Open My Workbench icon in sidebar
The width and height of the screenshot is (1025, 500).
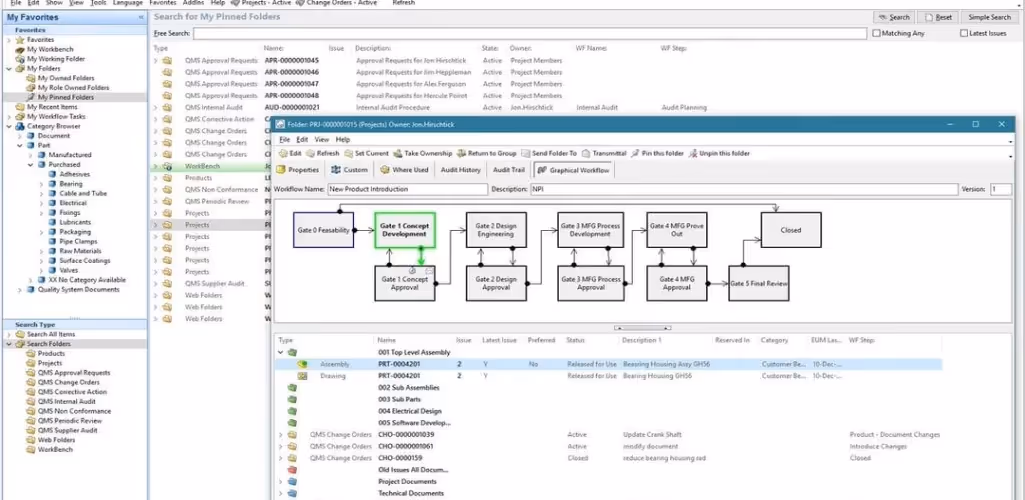[20, 49]
